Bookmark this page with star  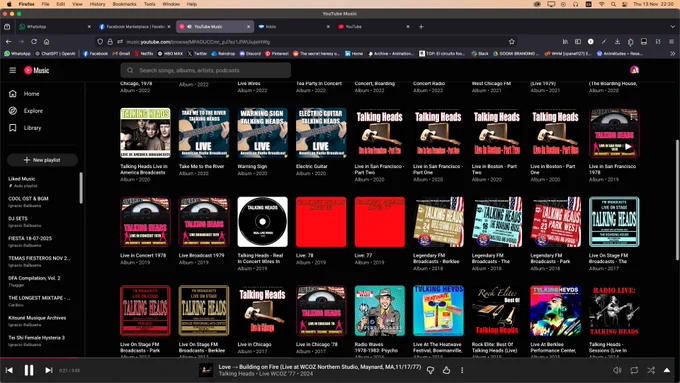512,42
